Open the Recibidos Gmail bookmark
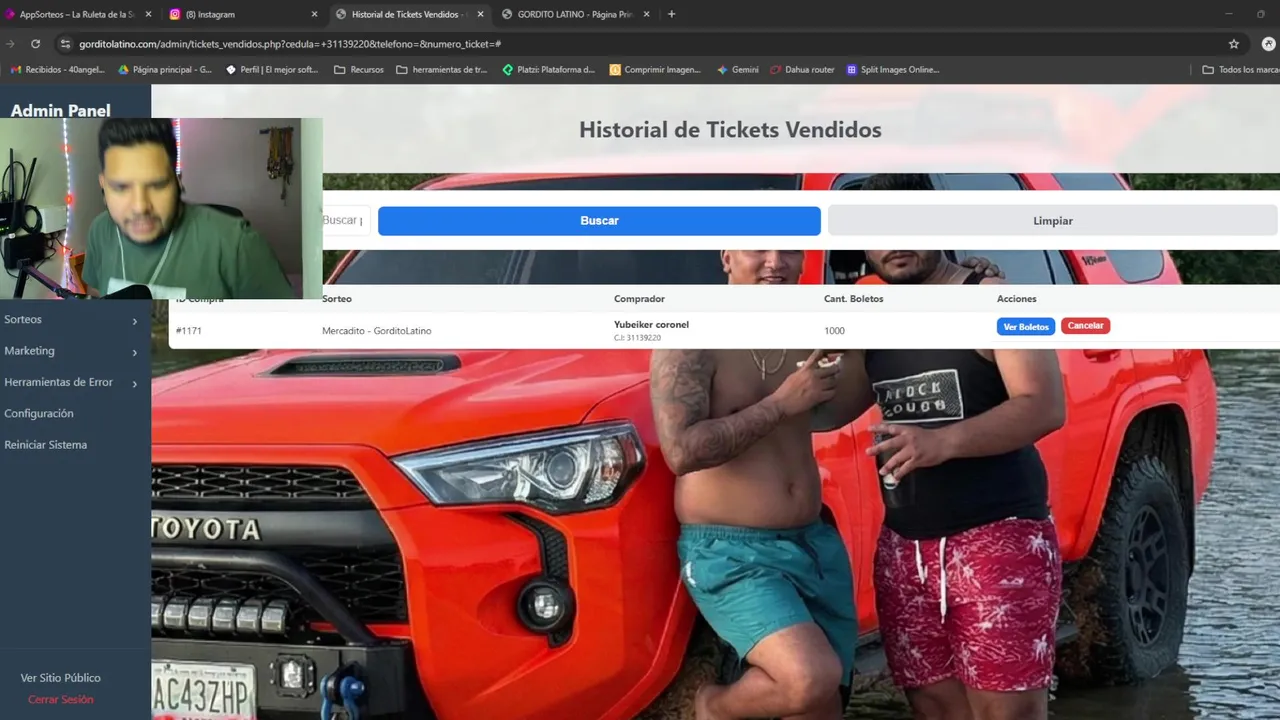Image resolution: width=1280 pixels, height=720 pixels. (57, 70)
